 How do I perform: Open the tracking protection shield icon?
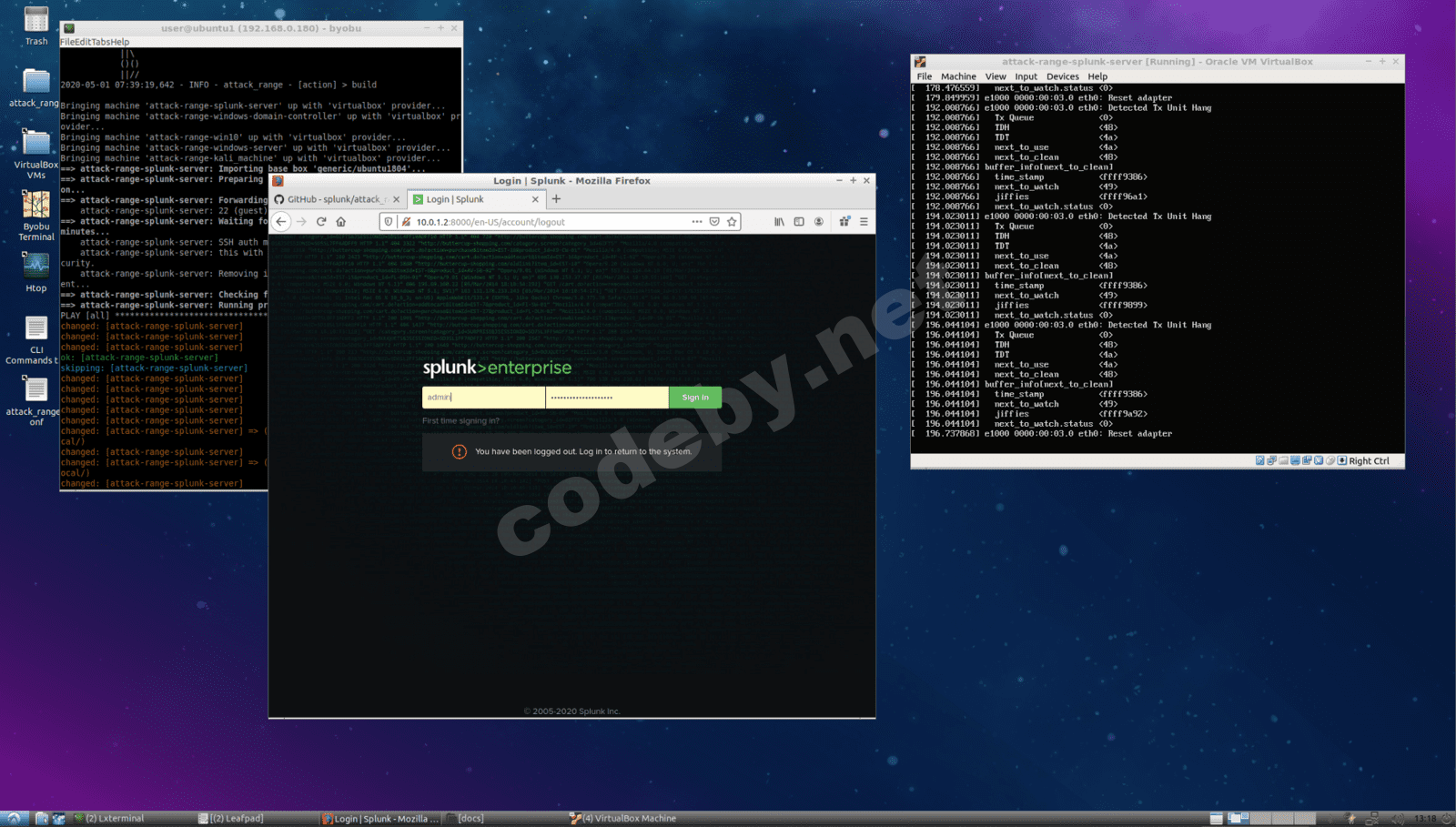coord(389,222)
